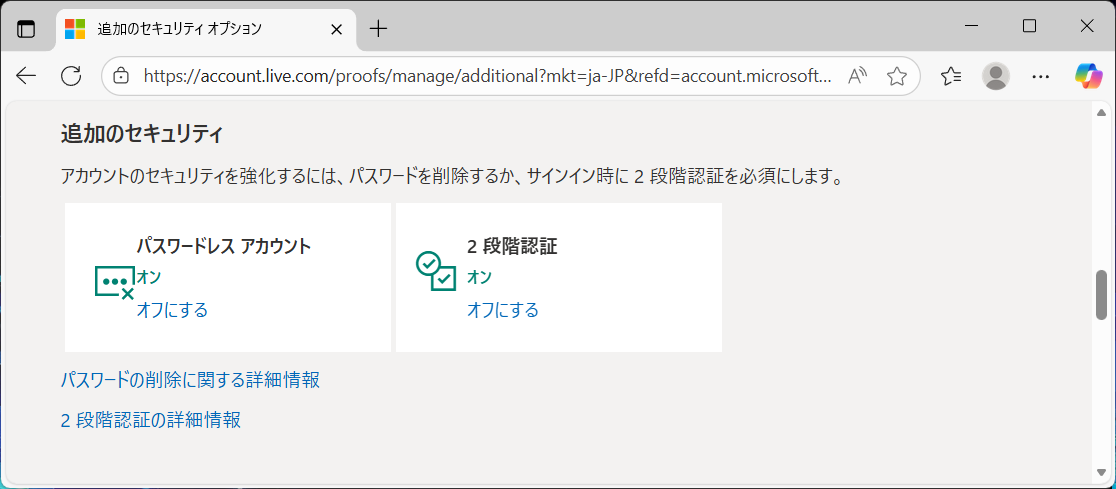View site information via the lock icon
The height and width of the screenshot is (489, 1116).
pyautogui.click(x=122, y=76)
